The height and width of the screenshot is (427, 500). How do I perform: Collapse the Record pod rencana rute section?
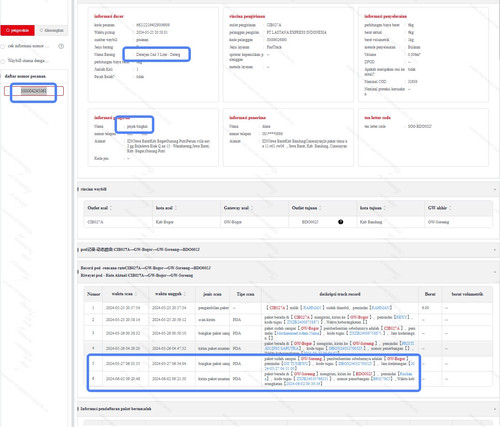click(495, 272)
